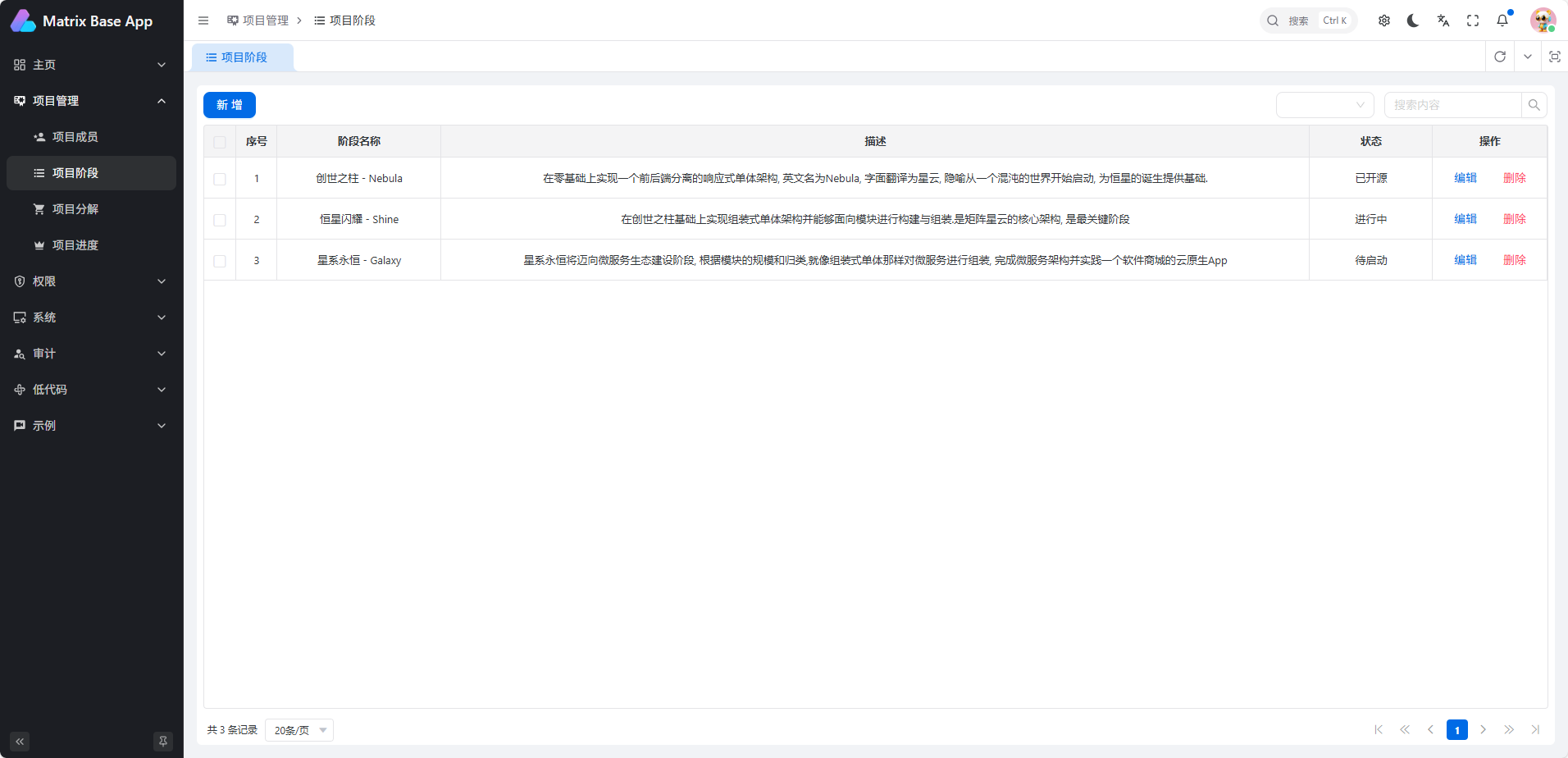Open the 20条/页 page size dropdown

pyautogui.click(x=299, y=730)
